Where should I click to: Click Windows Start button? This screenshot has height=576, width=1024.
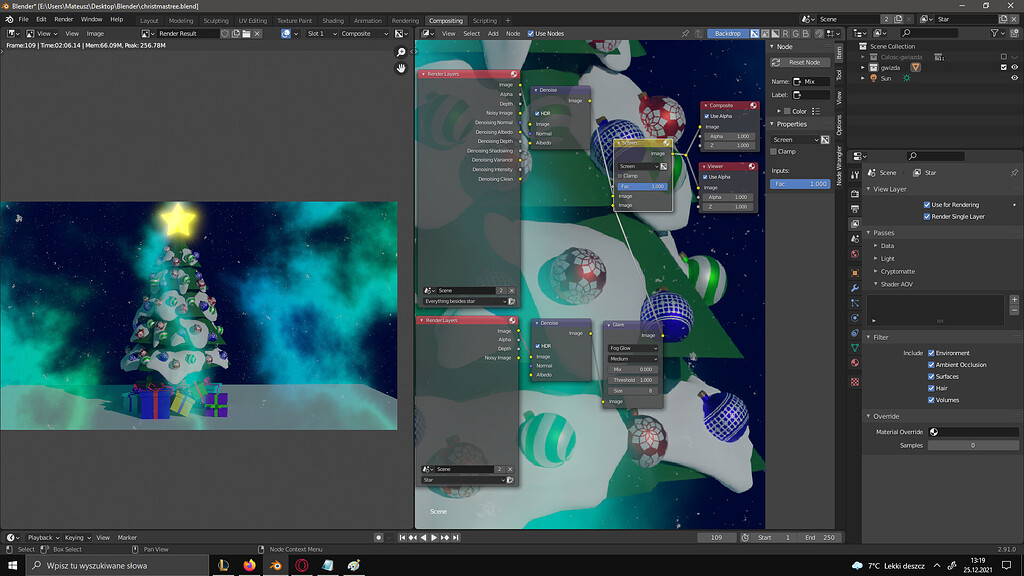tap(12, 566)
